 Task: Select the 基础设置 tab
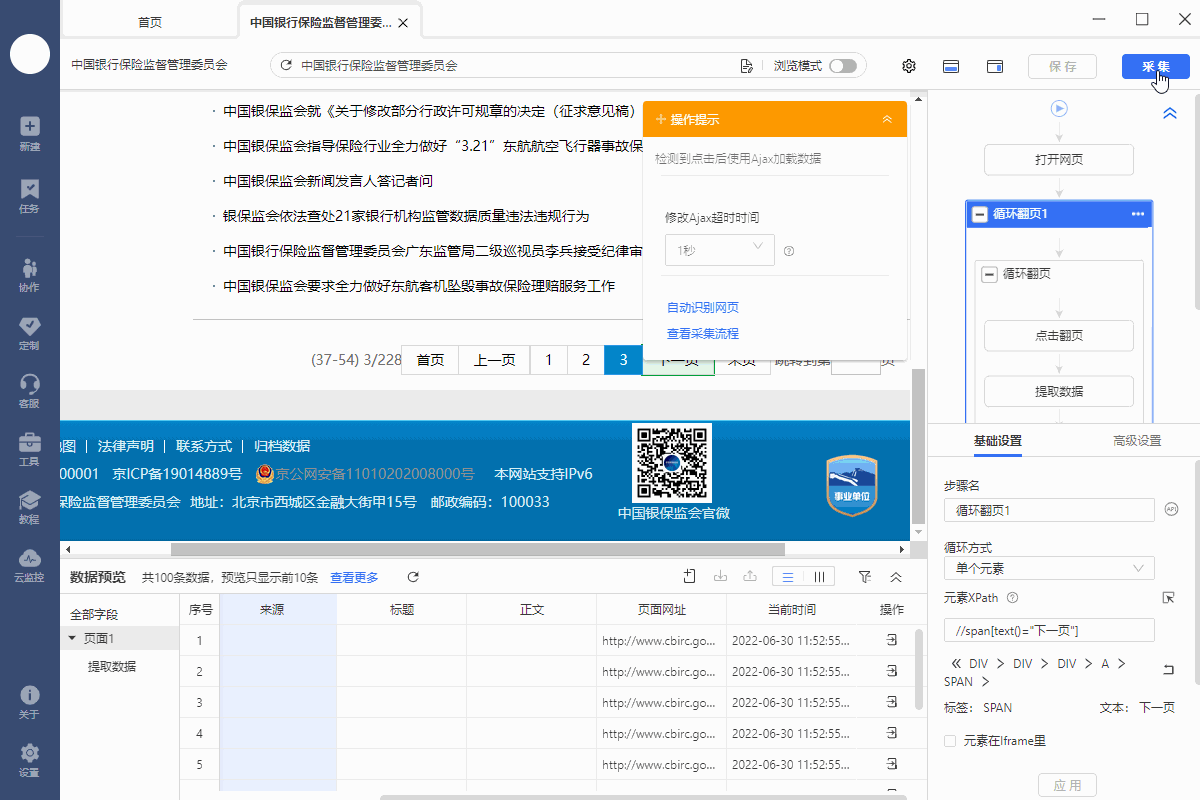(997, 441)
